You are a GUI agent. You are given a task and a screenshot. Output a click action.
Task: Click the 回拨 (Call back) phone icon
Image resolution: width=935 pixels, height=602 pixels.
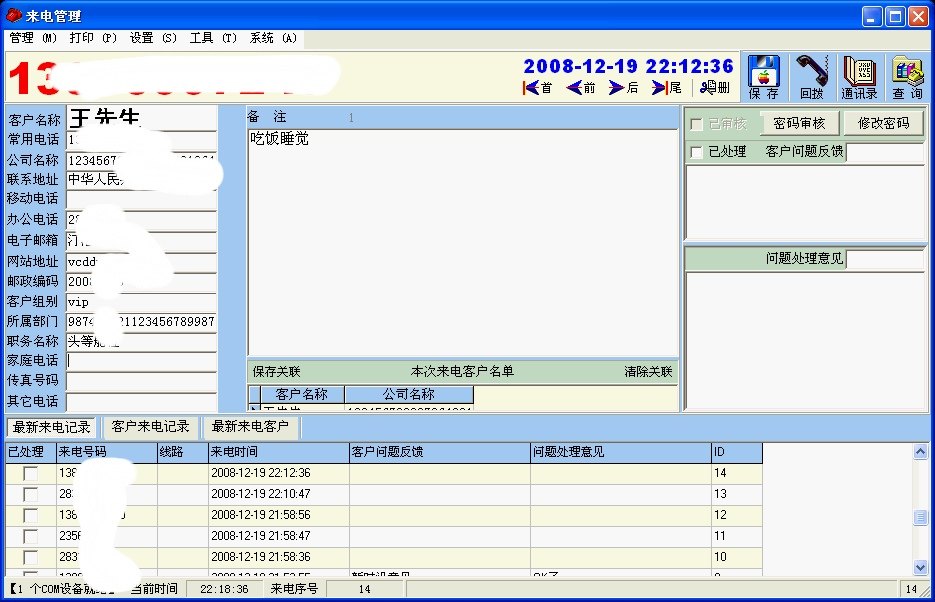tap(811, 76)
